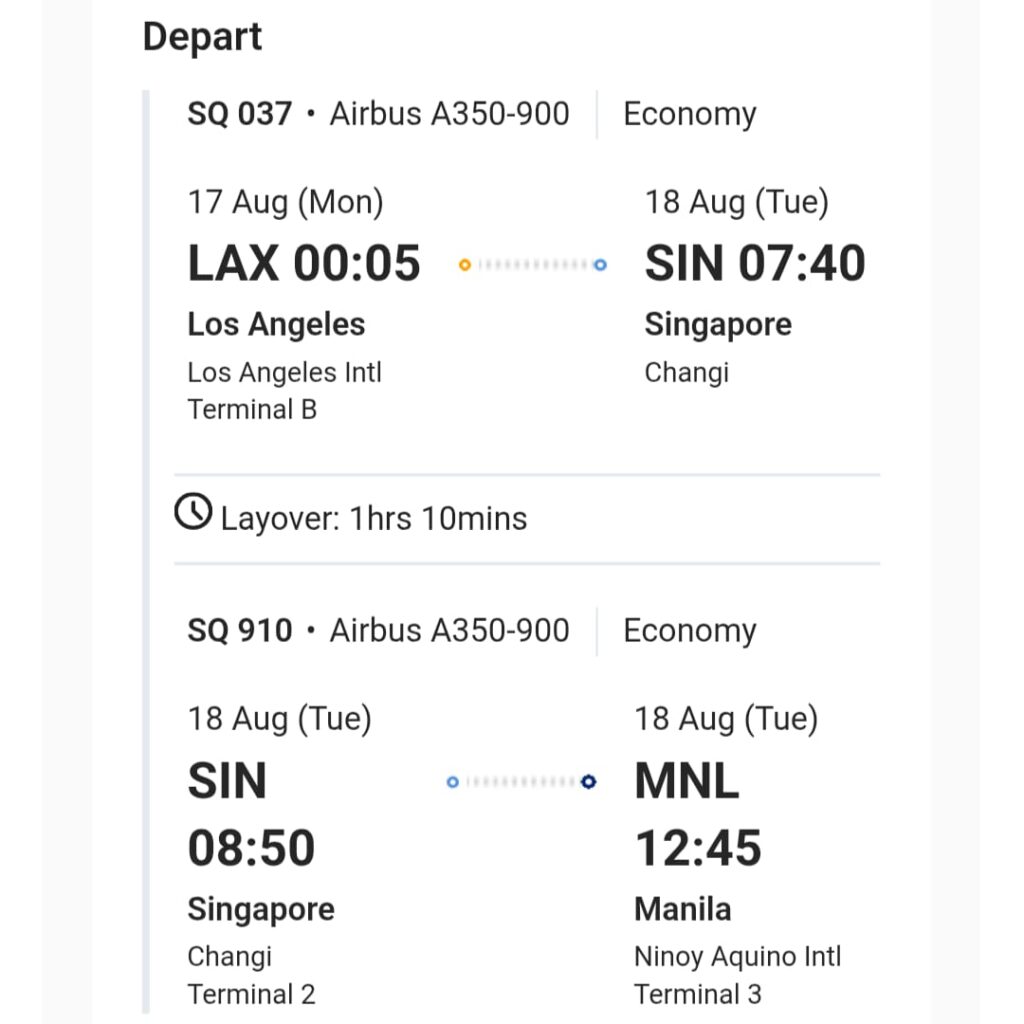Tap Airbus A350-900 on the SQ 037 row
The image size is (1024, 1024).
(450, 114)
